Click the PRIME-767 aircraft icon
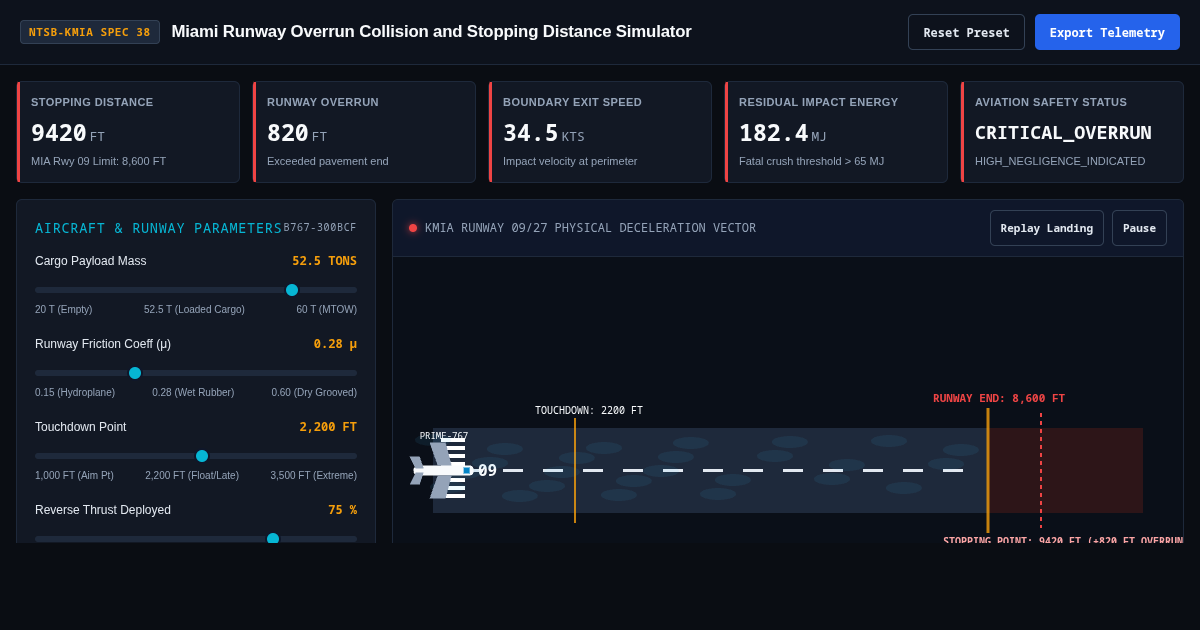 [x=440, y=470]
